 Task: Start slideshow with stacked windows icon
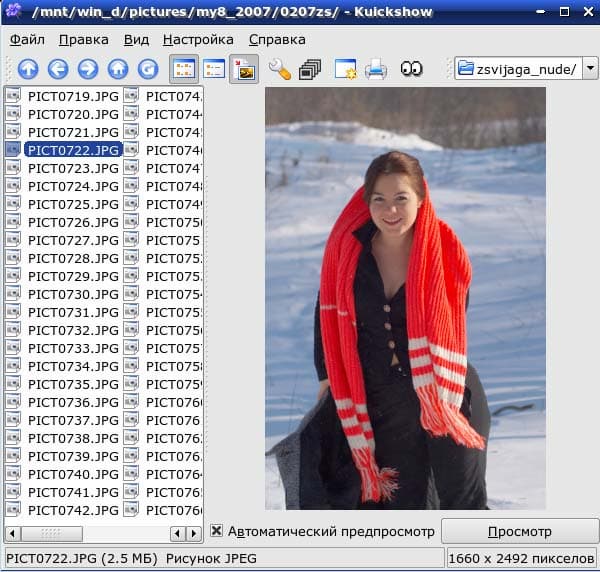click(x=310, y=69)
